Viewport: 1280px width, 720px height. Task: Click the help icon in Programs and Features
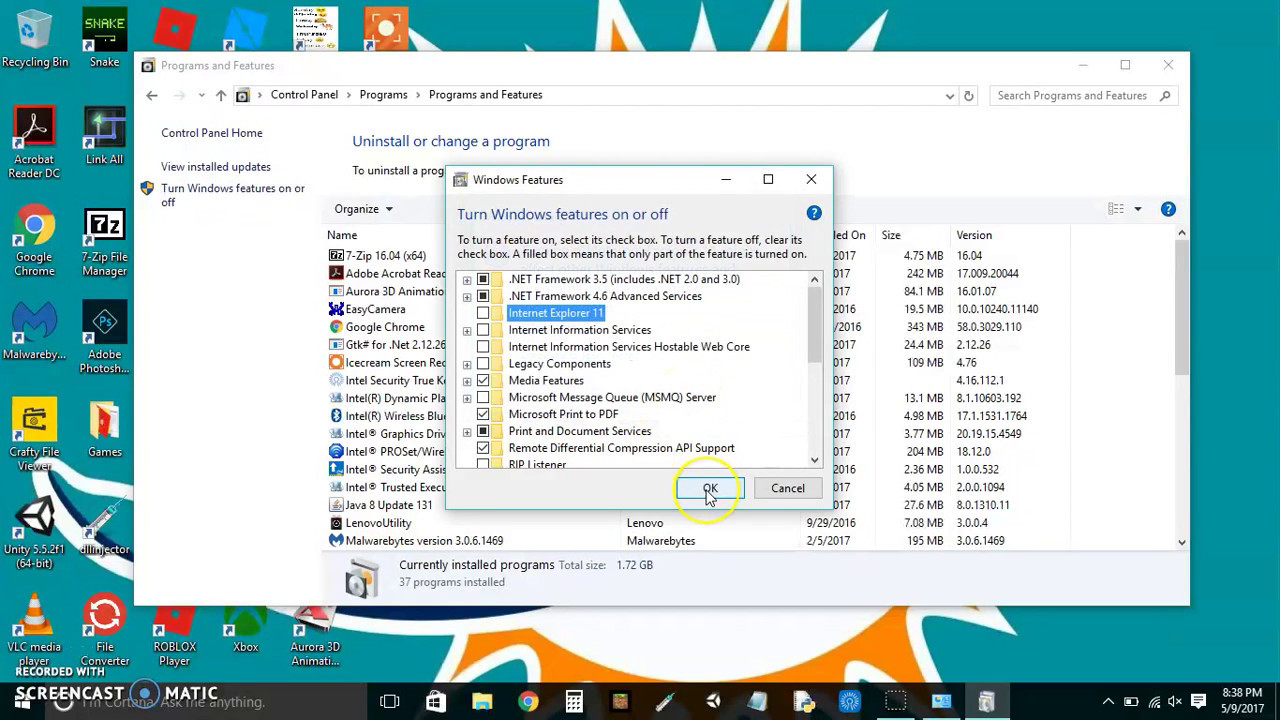pos(1168,209)
